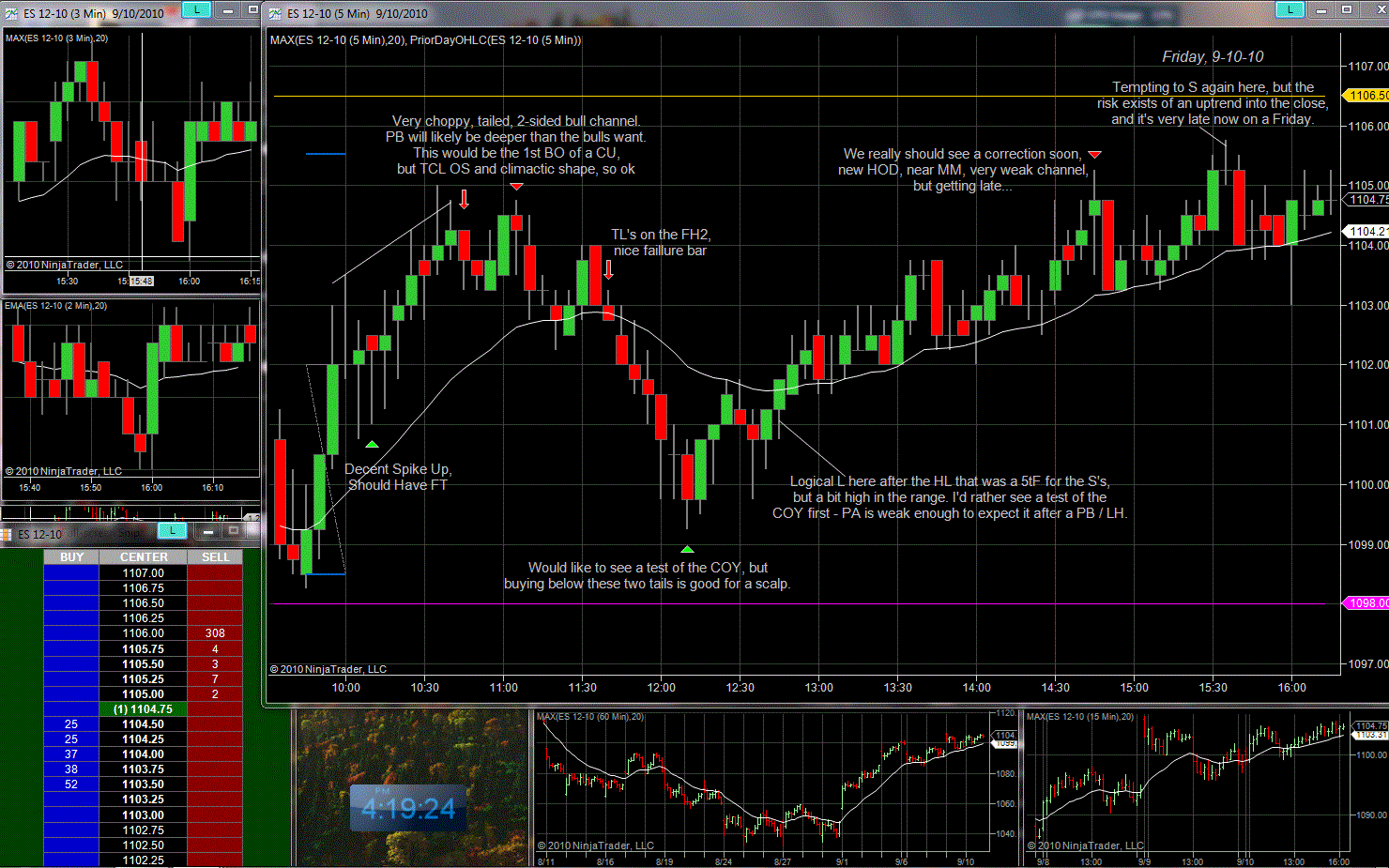The width and height of the screenshot is (1389, 868).
Task: Click the SuperDOM grid icon beside ES 12-10
Action: 7,534
